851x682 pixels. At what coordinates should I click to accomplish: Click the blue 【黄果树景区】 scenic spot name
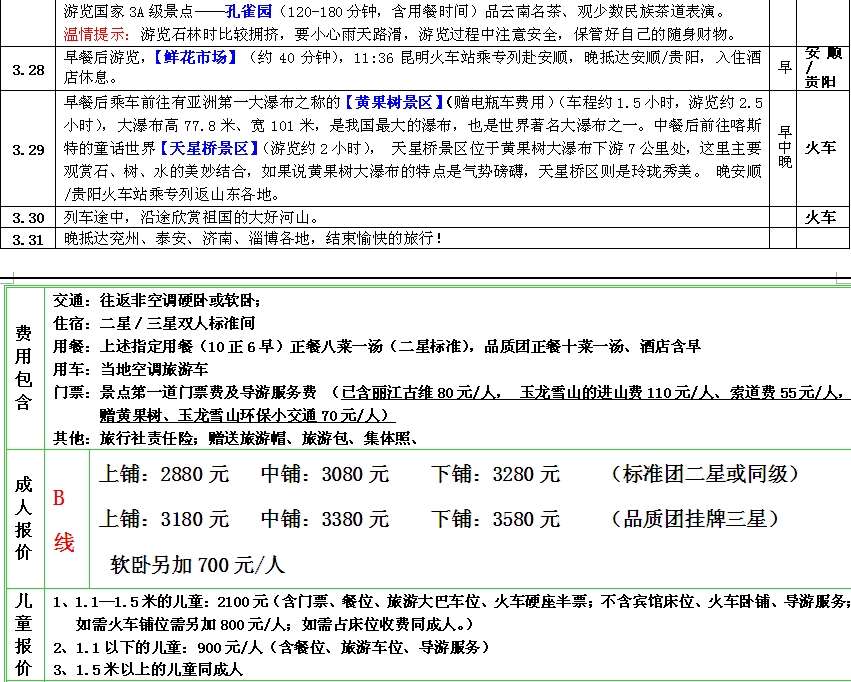pyautogui.click(x=393, y=102)
